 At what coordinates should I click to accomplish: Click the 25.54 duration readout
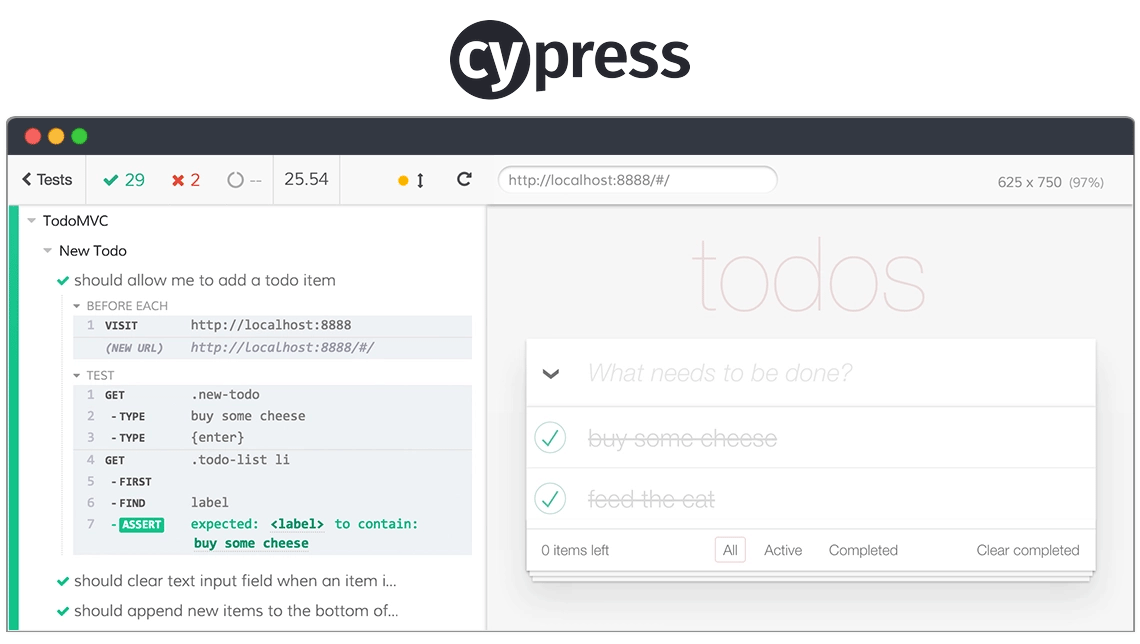coord(306,179)
